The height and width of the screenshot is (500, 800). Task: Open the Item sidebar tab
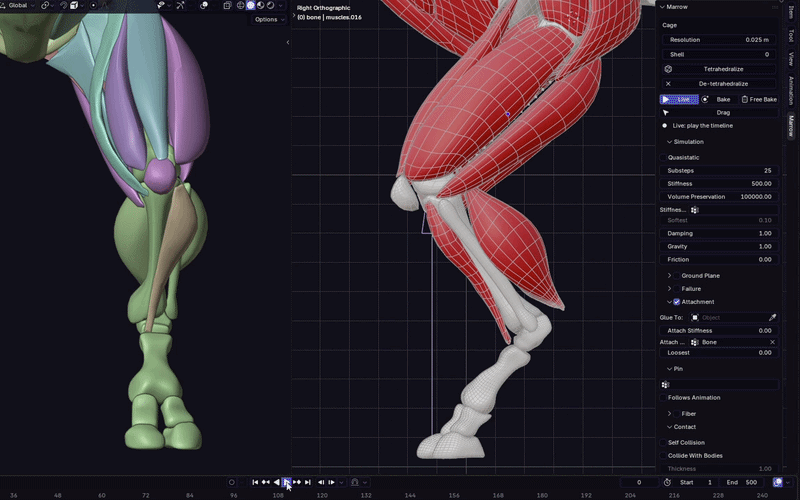click(791, 12)
